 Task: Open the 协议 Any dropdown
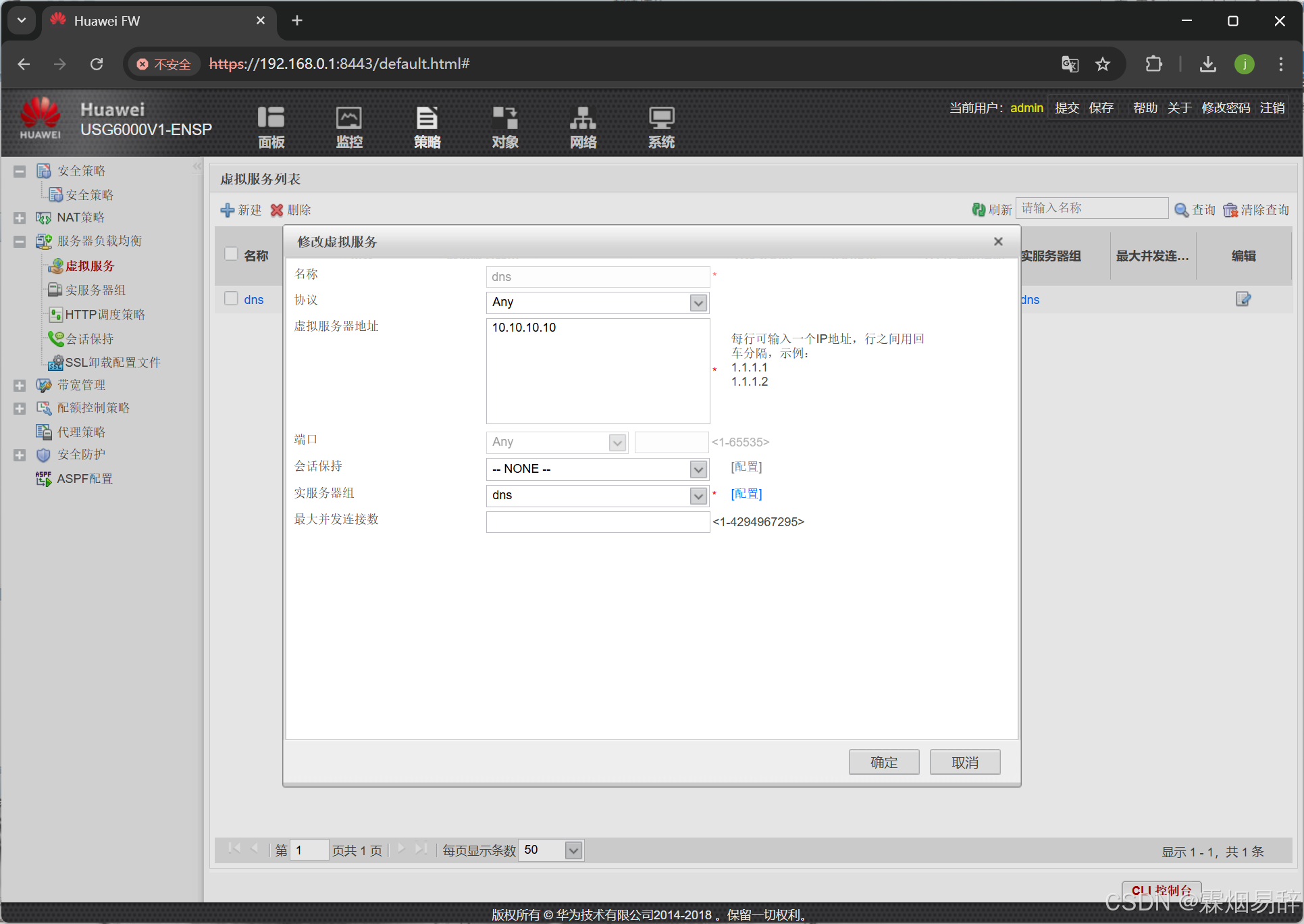(x=698, y=303)
